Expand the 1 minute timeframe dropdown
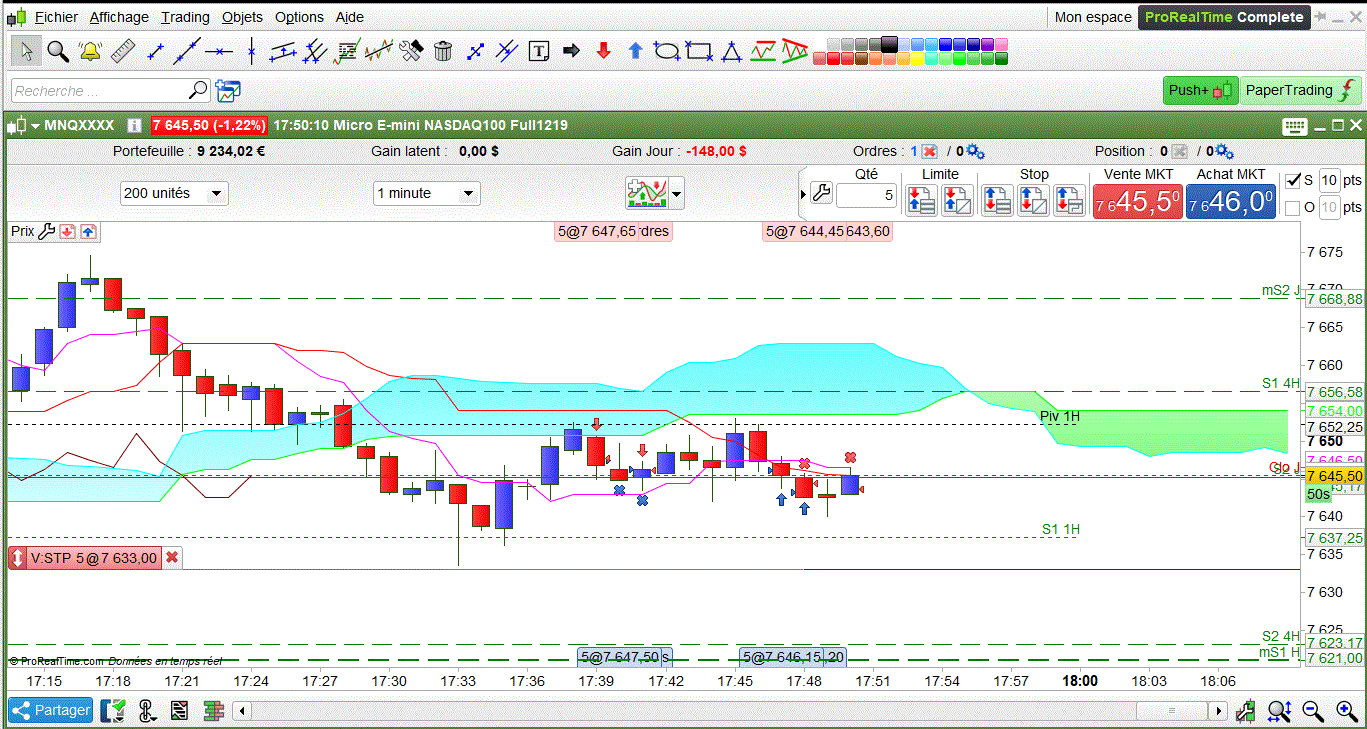 click(426, 193)
